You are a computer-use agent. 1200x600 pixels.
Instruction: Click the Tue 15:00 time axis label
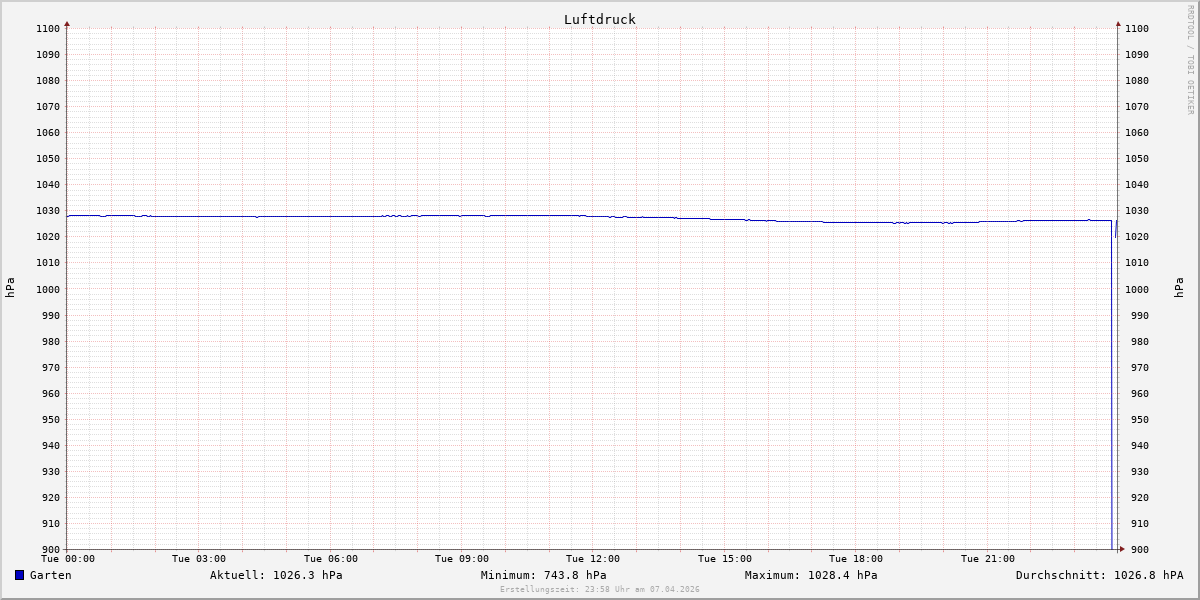(725, 559)
